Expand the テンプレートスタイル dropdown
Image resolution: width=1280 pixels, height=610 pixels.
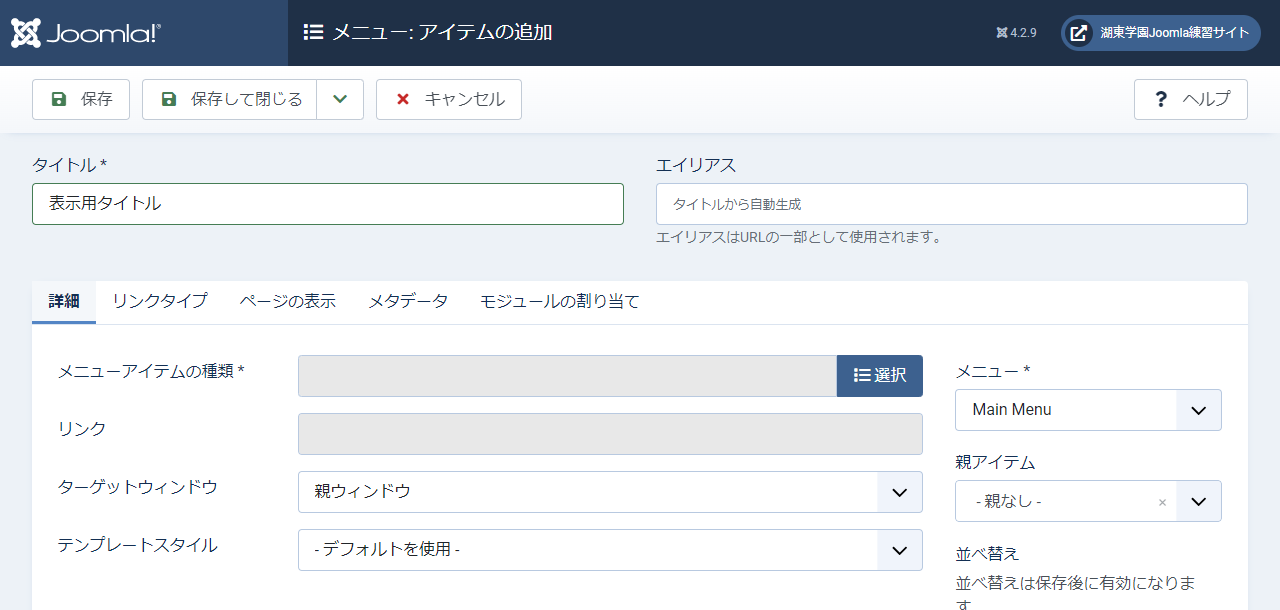click(610, 550)
